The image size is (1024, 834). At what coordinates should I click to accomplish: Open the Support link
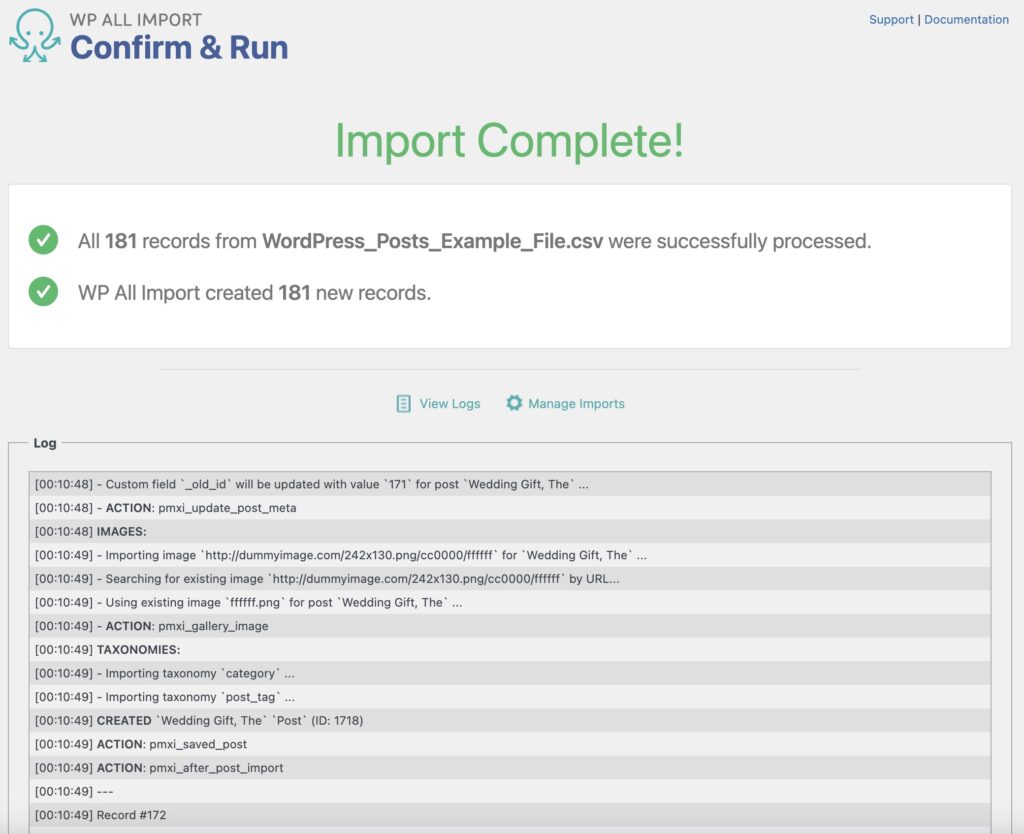click(891, 19)
